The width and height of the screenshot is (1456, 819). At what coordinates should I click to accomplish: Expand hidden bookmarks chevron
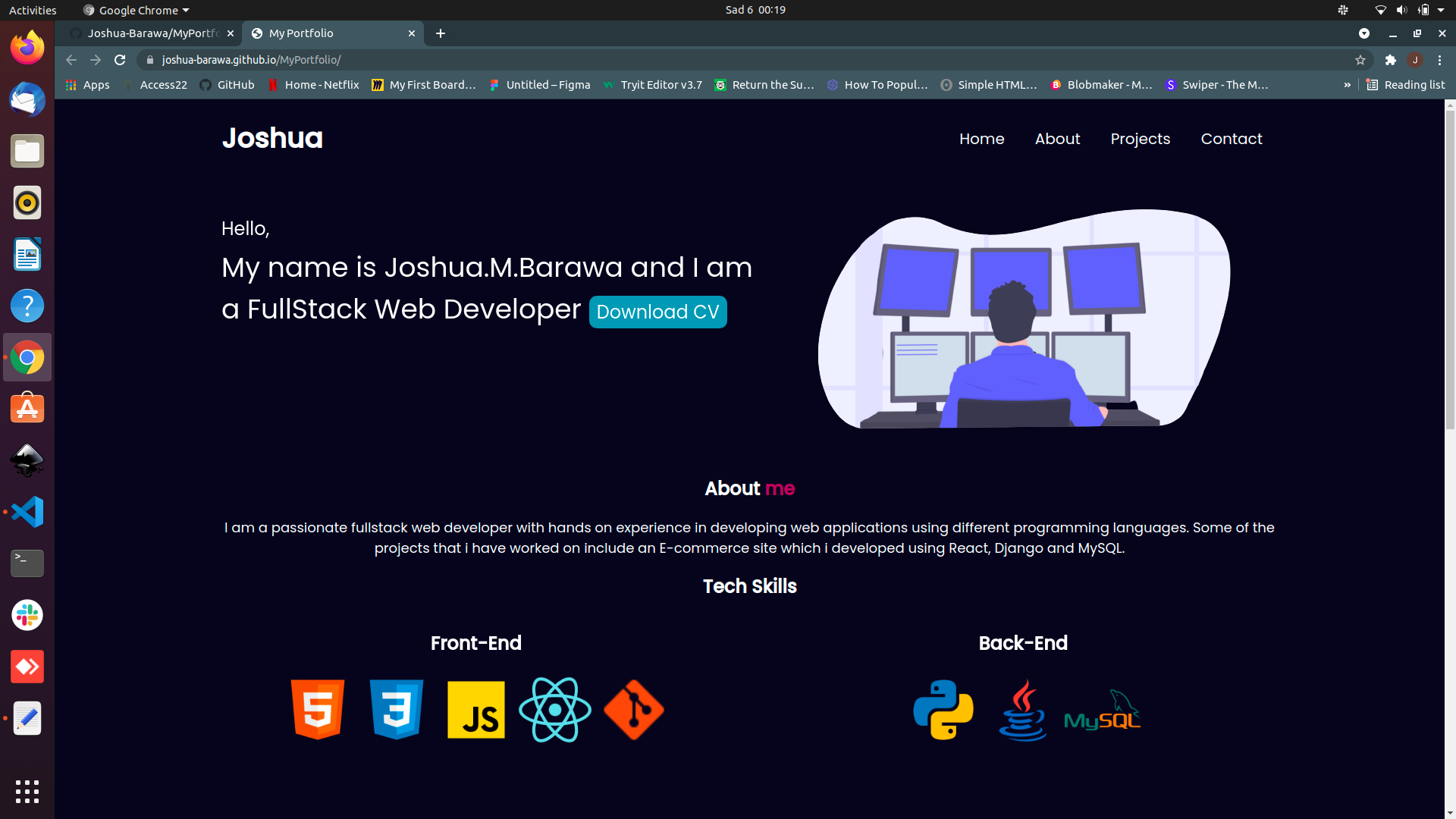pyautogui.click(x=1348, y=85)
